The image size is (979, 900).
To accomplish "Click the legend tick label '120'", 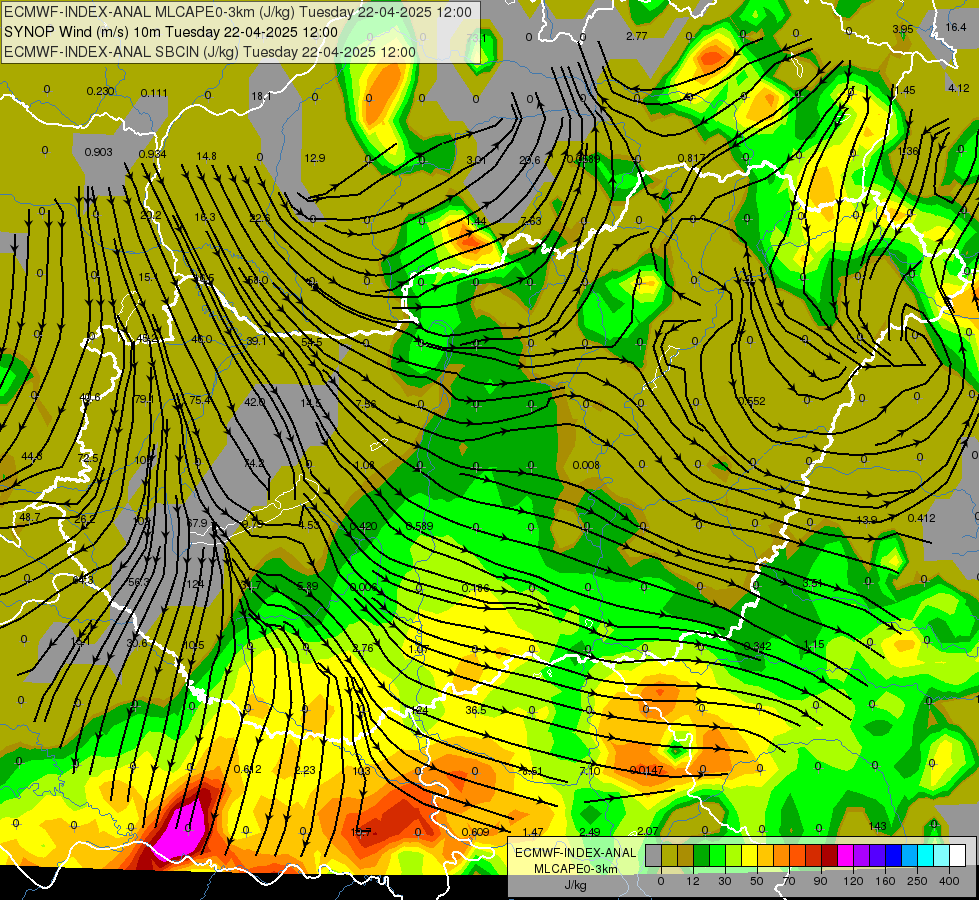I will coord(853,881).
